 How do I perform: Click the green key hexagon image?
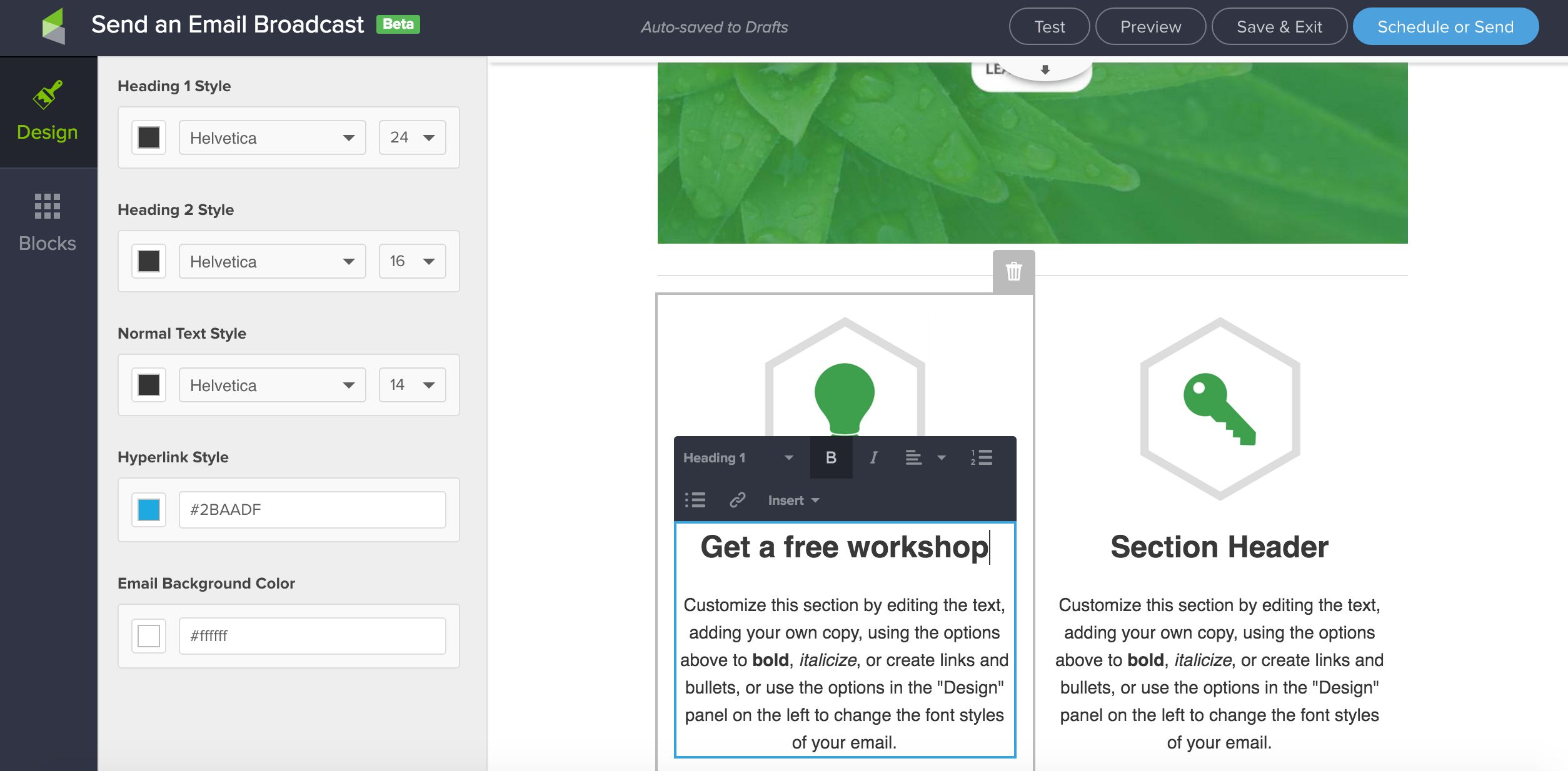point(1219,409)
